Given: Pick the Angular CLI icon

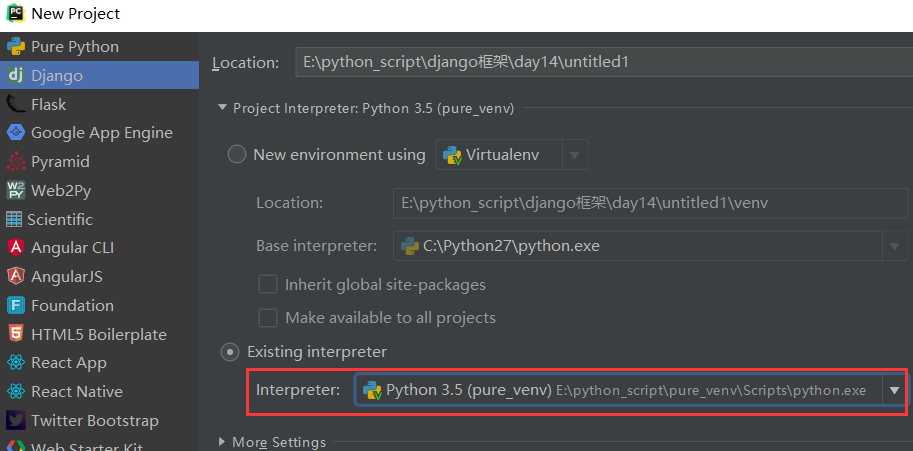Looking at the screenshot, I should (15, 248).
